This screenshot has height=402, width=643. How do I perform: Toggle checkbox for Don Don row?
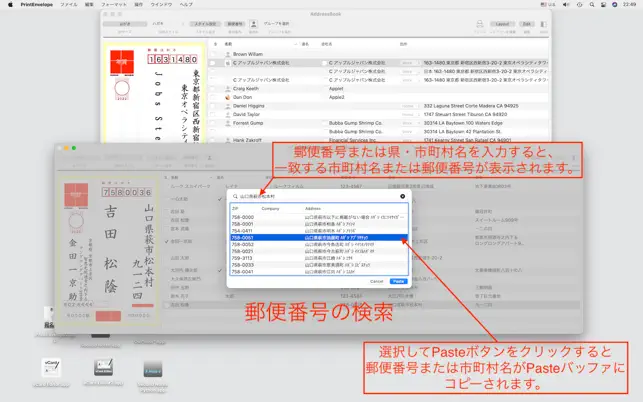click(212, 97)
